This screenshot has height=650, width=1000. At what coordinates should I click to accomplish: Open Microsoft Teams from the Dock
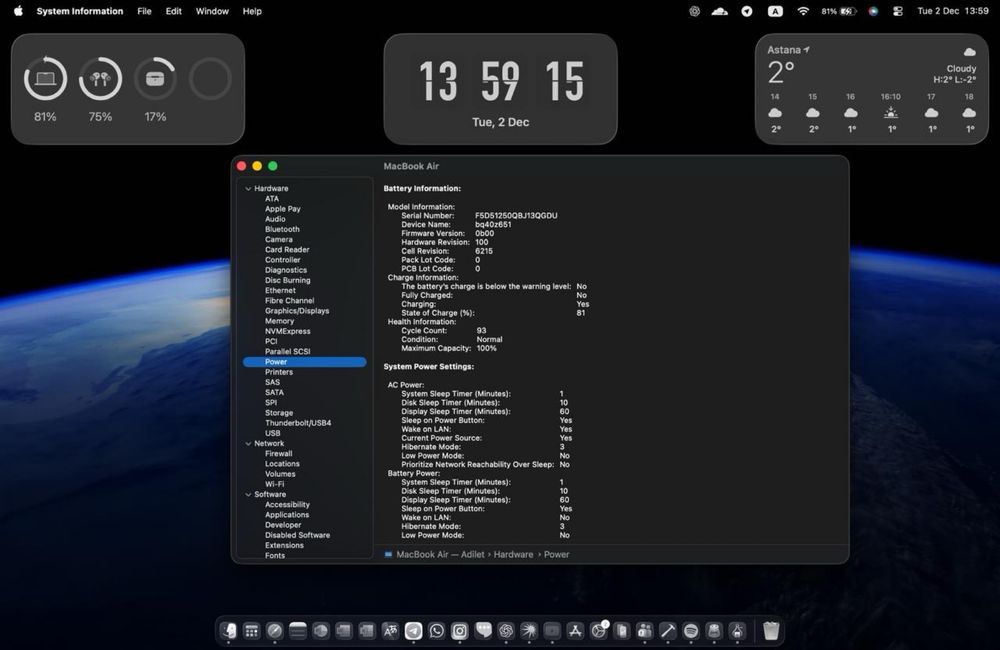coord(644,631)
